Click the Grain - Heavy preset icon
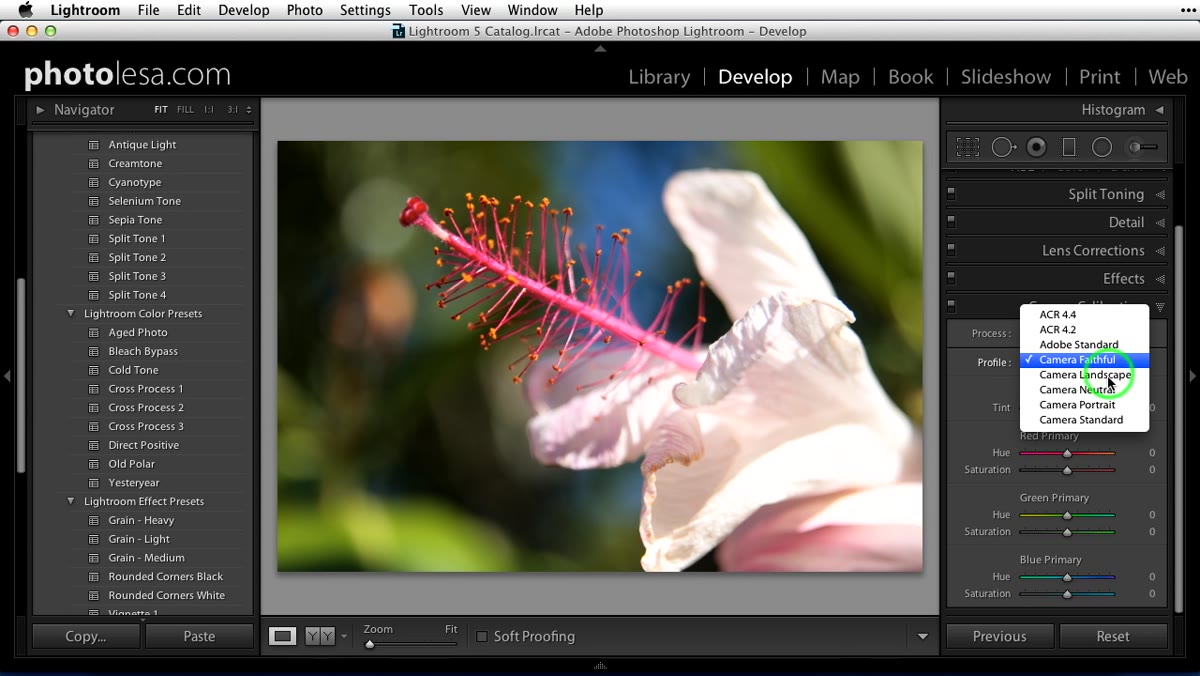Image resolution: width=1200 pixels, height=676 pixels. 94,521
